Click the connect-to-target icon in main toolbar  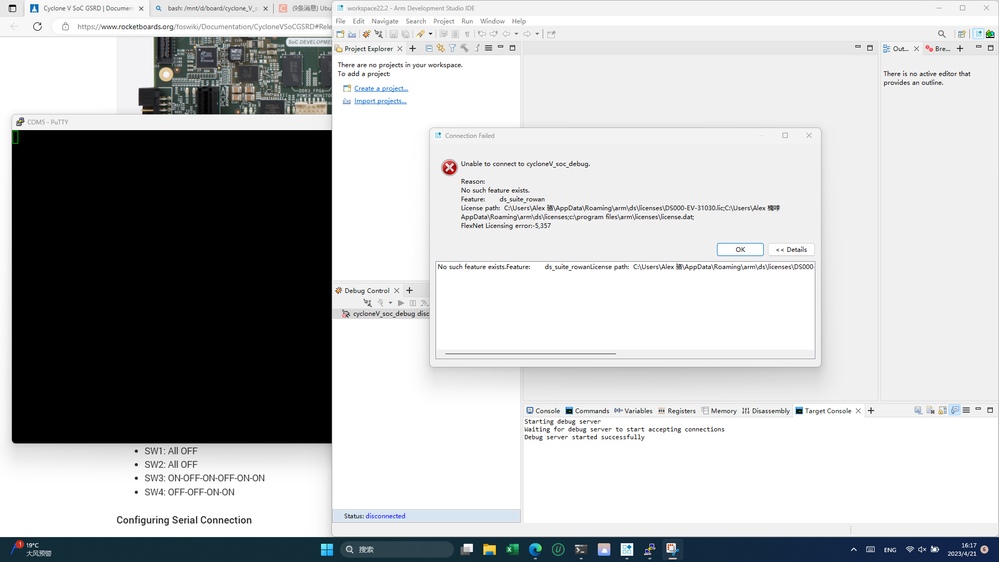click(378, 34)
